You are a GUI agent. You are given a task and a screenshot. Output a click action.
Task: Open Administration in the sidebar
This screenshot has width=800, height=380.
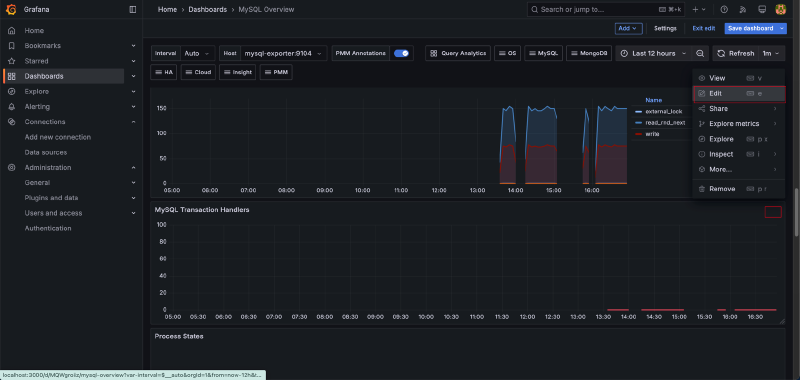(x=48, y=167)
